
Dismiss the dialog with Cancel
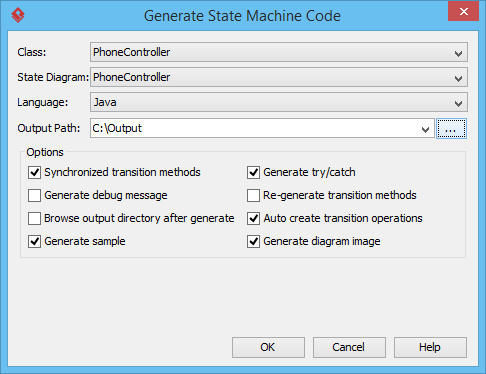pyautogui.click(x=349, y=347)
